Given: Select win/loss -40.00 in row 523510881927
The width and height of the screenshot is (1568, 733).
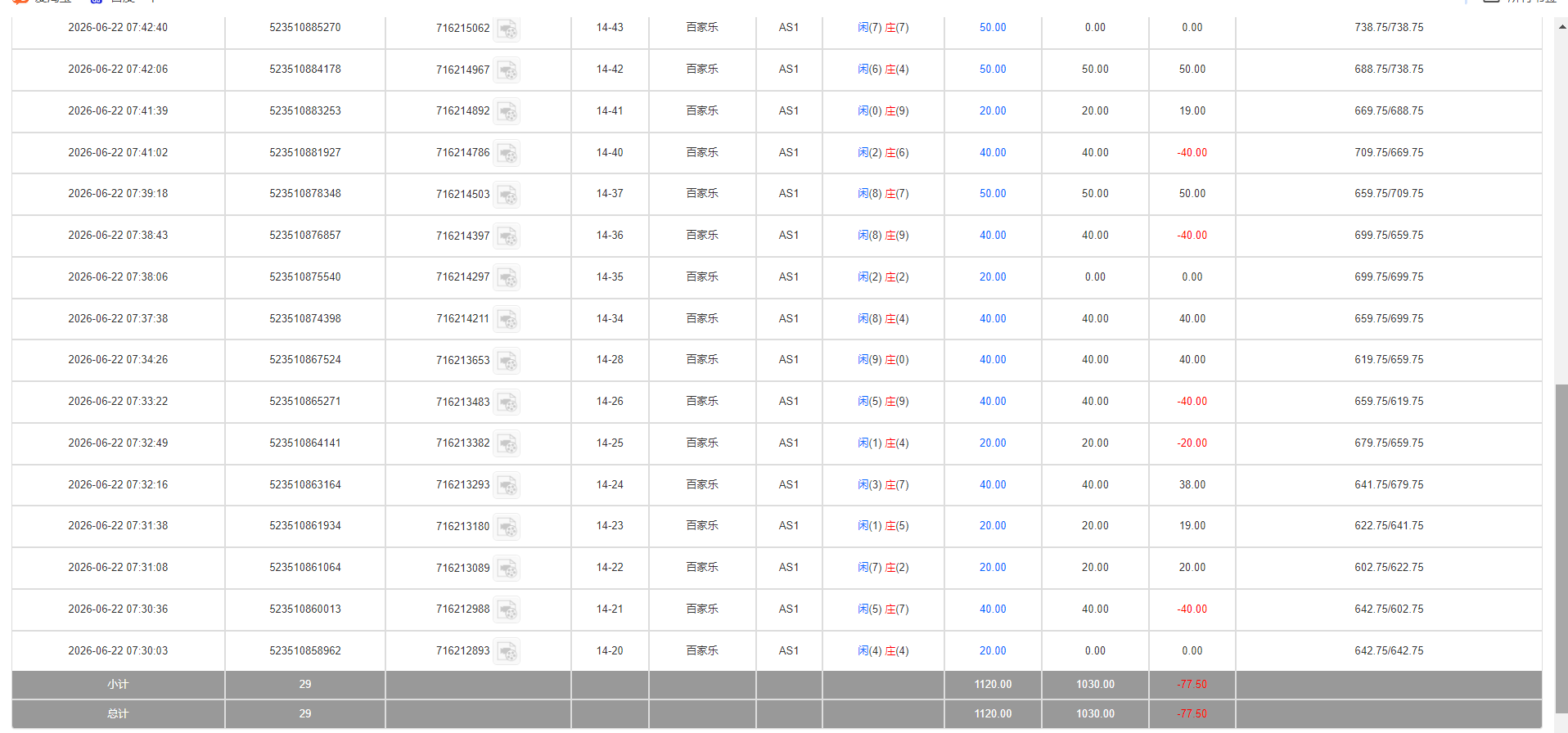Looking at the screenshot, I should pos(1192,153).
